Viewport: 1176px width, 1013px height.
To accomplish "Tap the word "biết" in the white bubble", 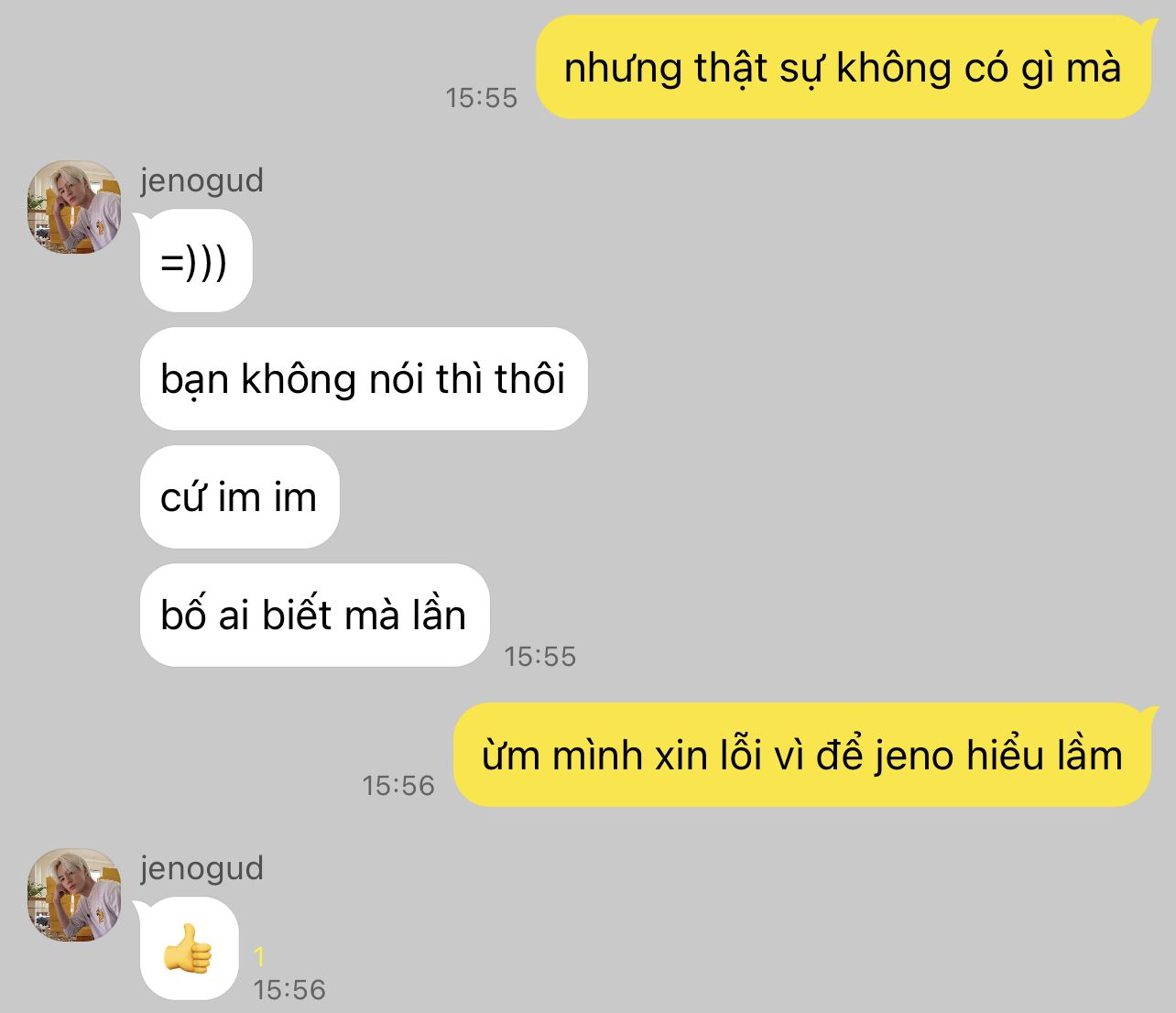I will point(298,615).
